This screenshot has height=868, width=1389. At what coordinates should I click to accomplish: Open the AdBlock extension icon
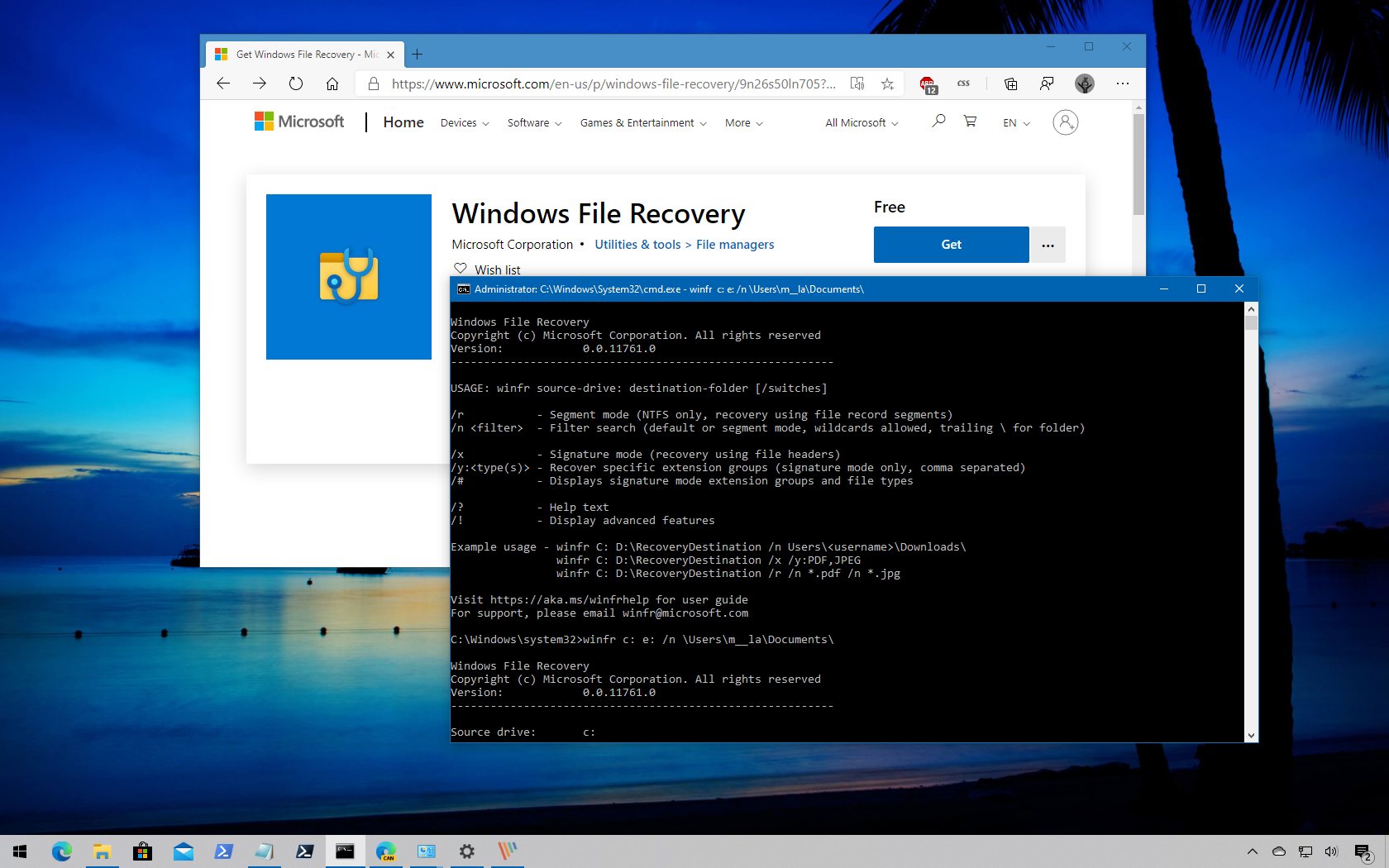928,83
